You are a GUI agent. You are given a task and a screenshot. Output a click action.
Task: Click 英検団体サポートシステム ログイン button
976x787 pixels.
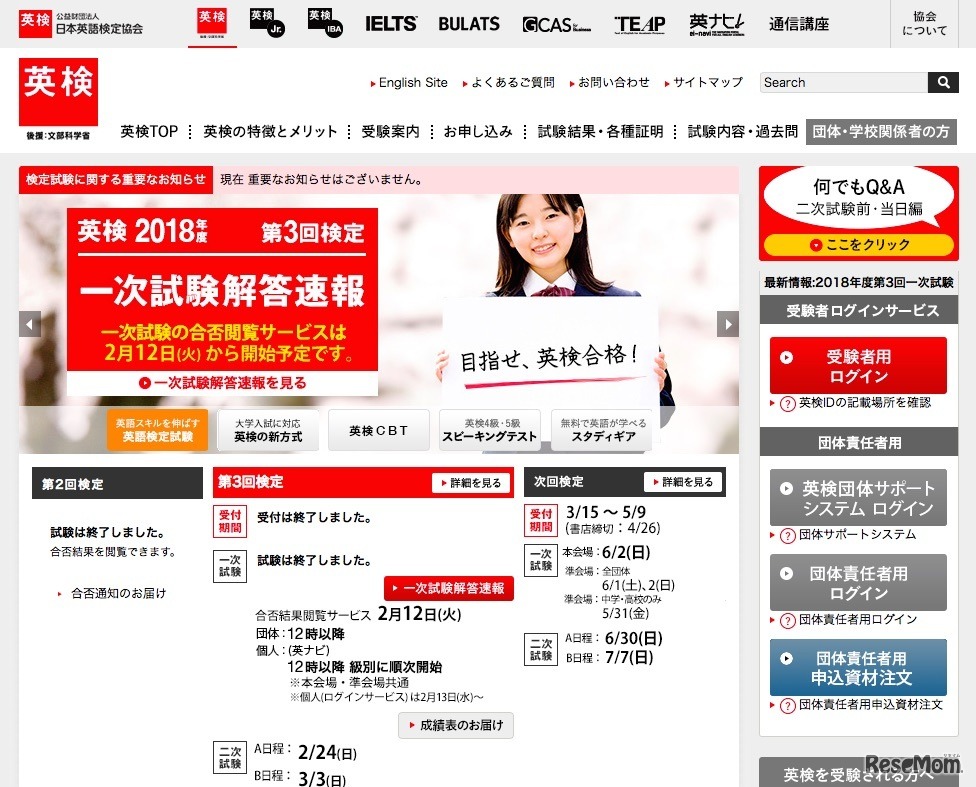pos(858,497)
